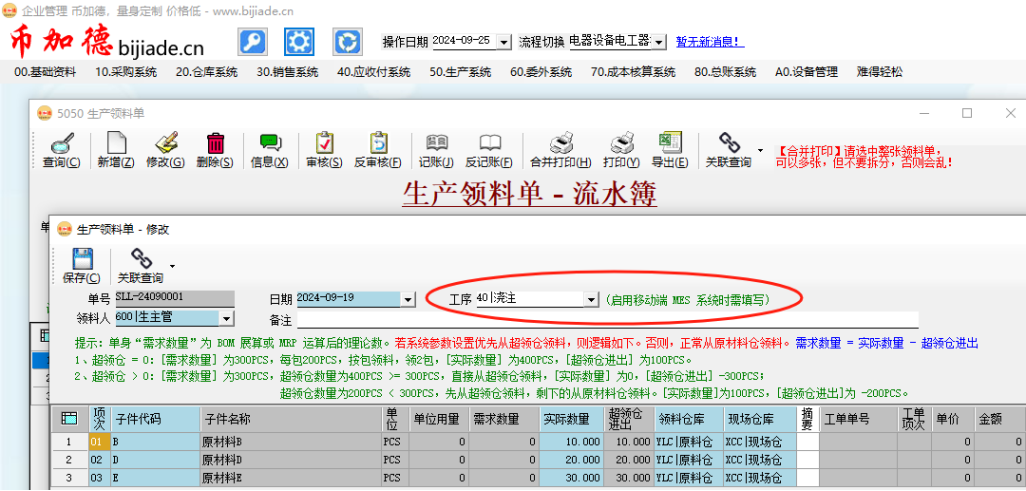The height and width of the screenshot is (491, 1026).
Task: Open 80.总账系统 menu
Action: click(x=725, y=72)
